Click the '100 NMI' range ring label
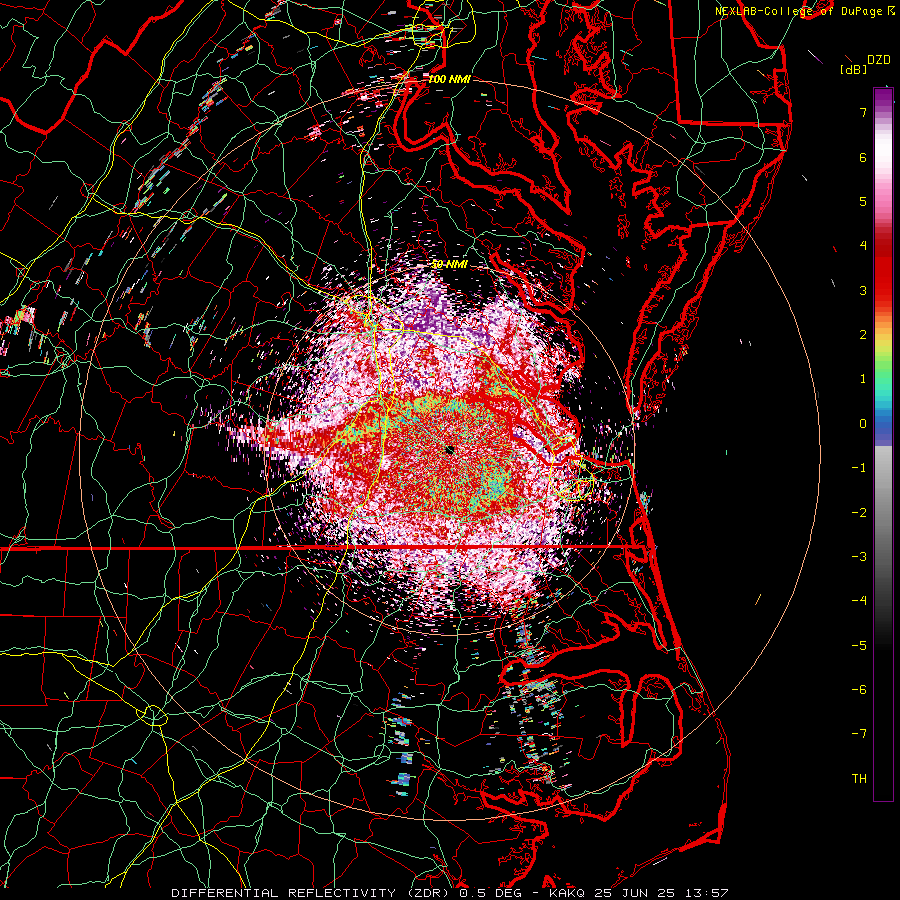 (x=449, y=79)
